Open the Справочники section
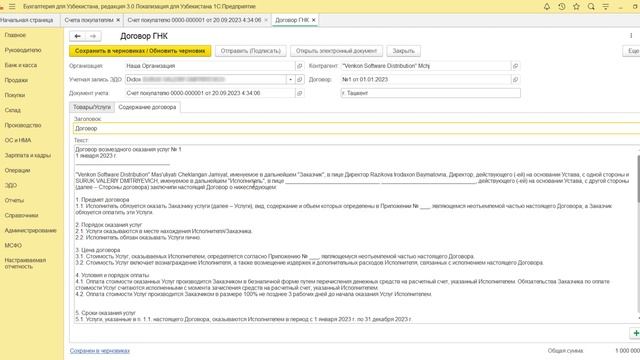640x360 pixels. coord(22,216)
